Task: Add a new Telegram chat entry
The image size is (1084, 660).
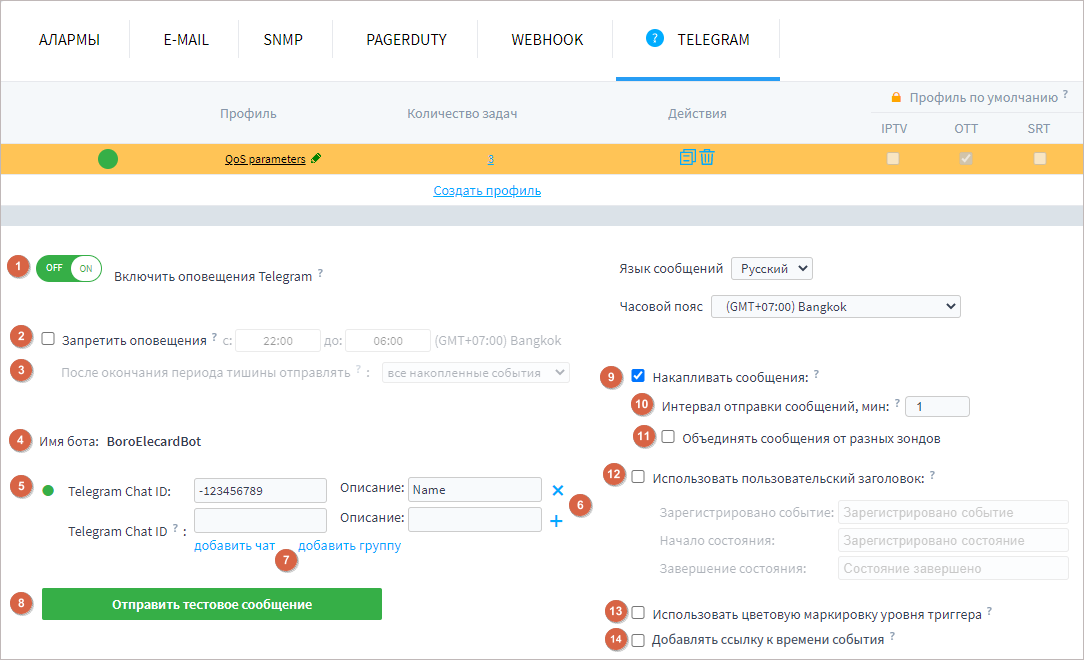Action: click(557, 519)
